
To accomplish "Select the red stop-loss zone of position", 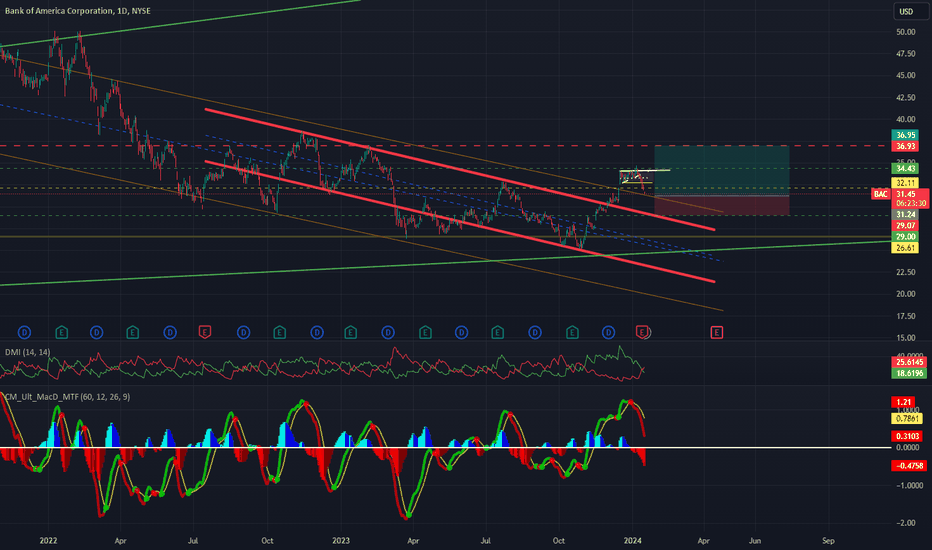I will 722,206.
